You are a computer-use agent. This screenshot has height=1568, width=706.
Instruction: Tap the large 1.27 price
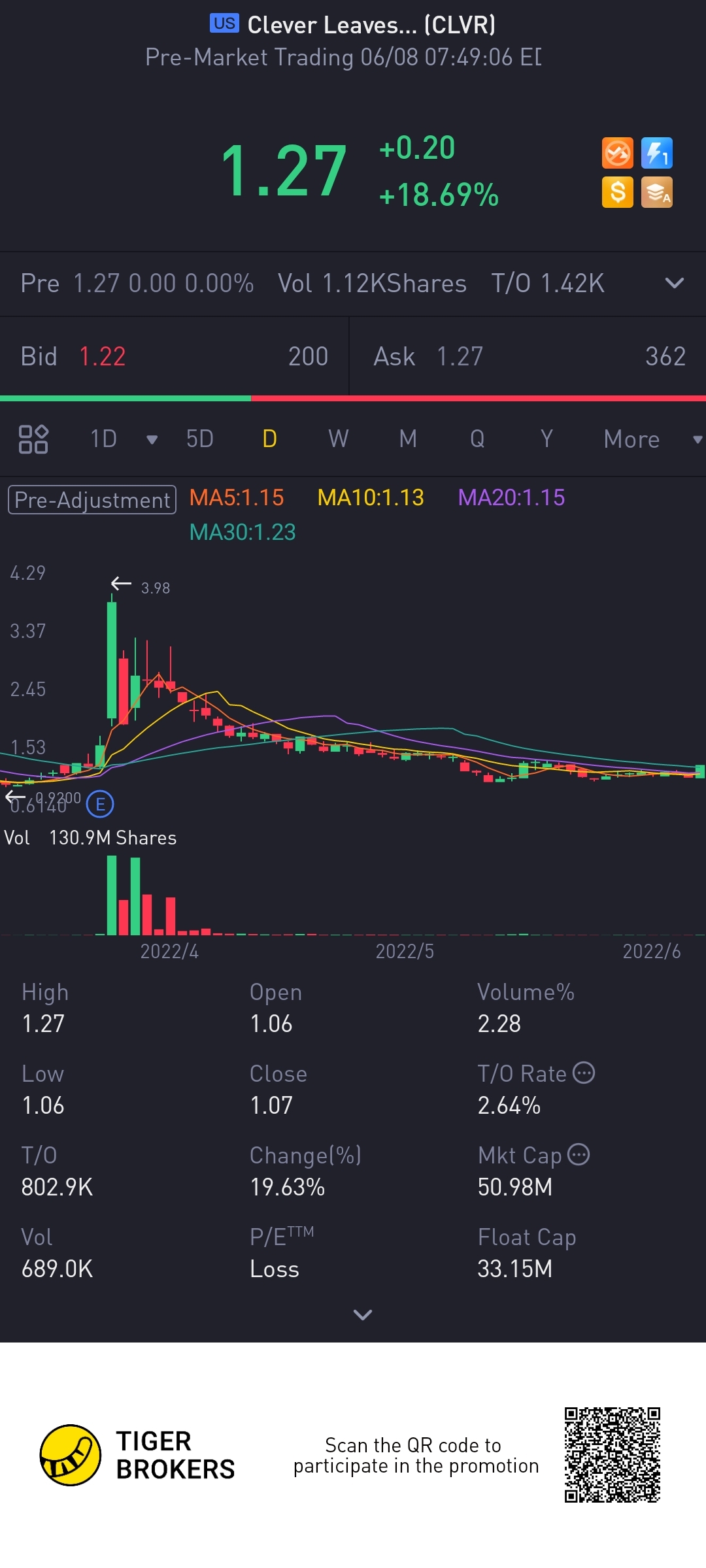(284, 171)
